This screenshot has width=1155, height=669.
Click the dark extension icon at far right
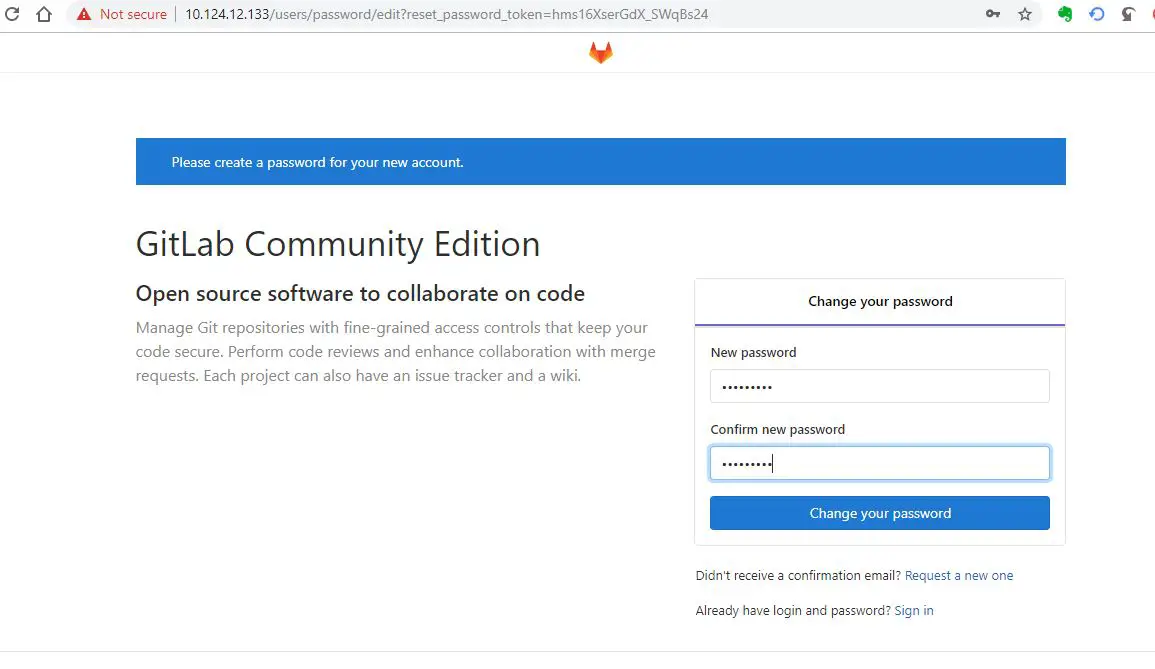1129,15
